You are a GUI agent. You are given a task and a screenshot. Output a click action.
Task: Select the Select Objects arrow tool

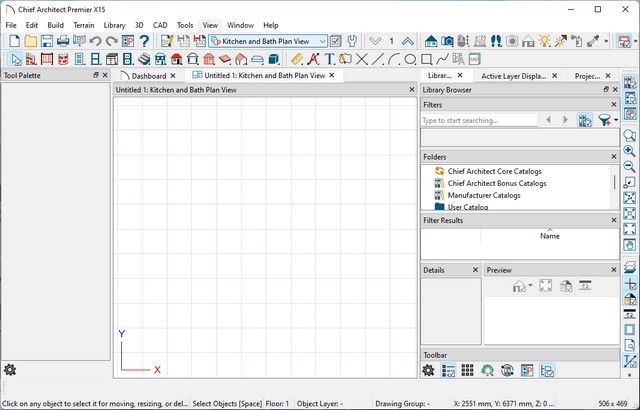pos(15,59)
